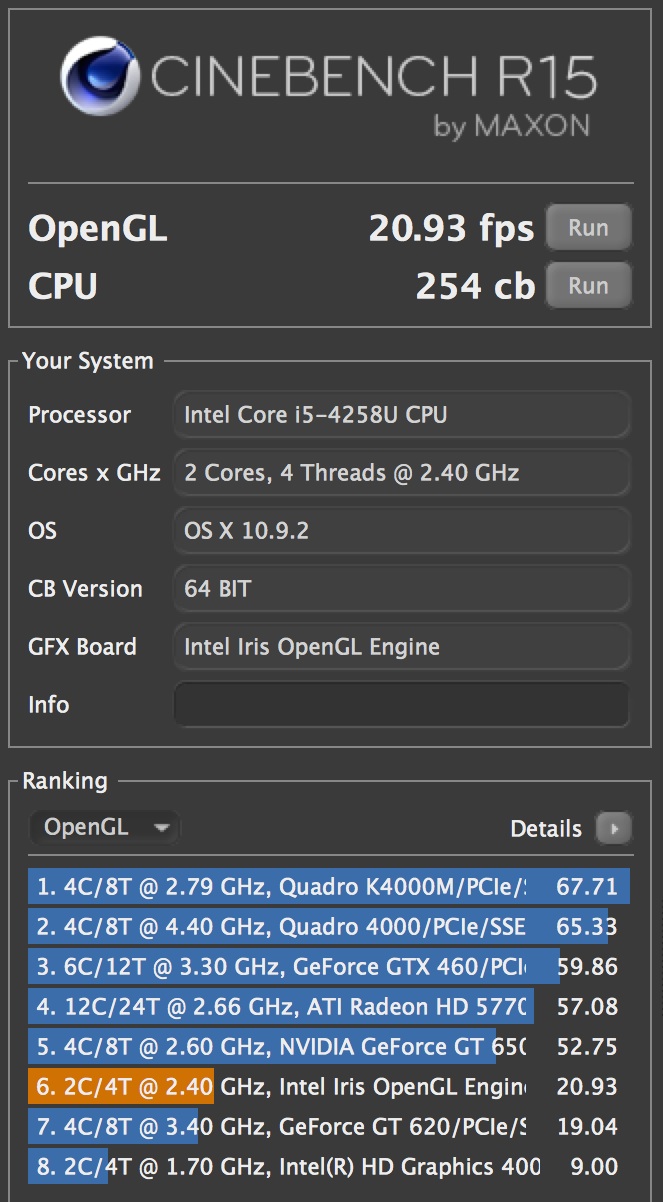Click the CB Version 64 BIT field
The height and width of the screenshot is (1202, 663).
coord(401,589)
